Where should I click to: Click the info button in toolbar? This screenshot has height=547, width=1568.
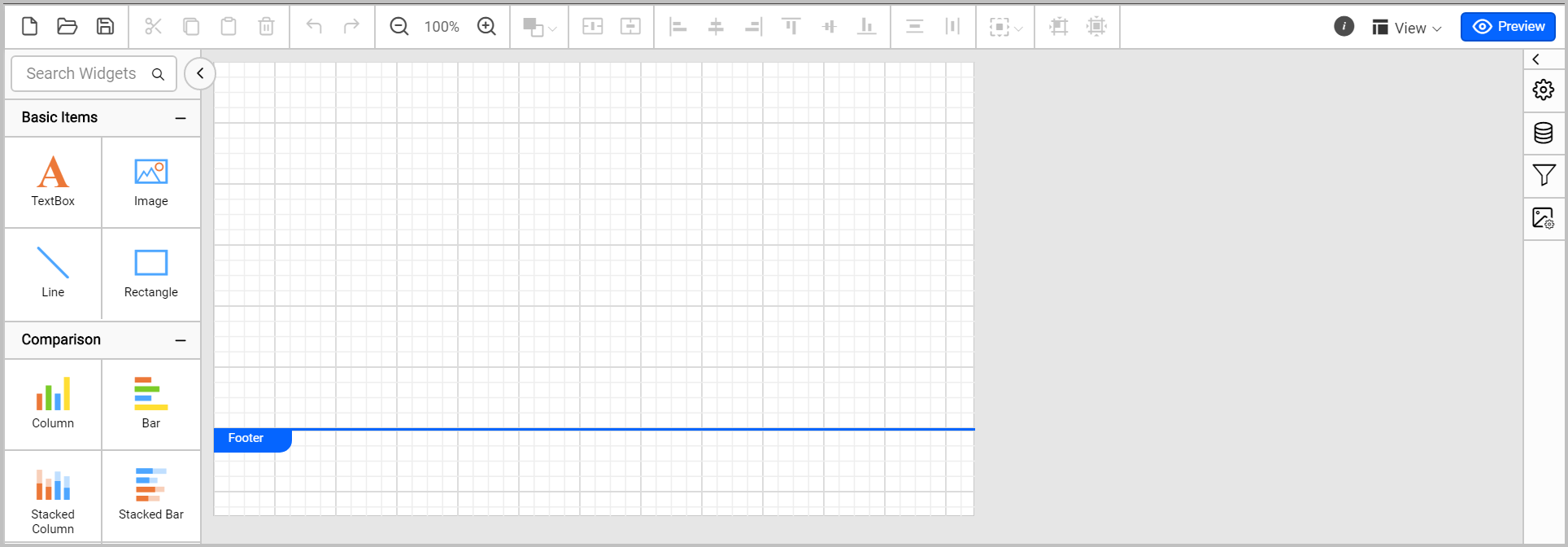pos(1344,27)
